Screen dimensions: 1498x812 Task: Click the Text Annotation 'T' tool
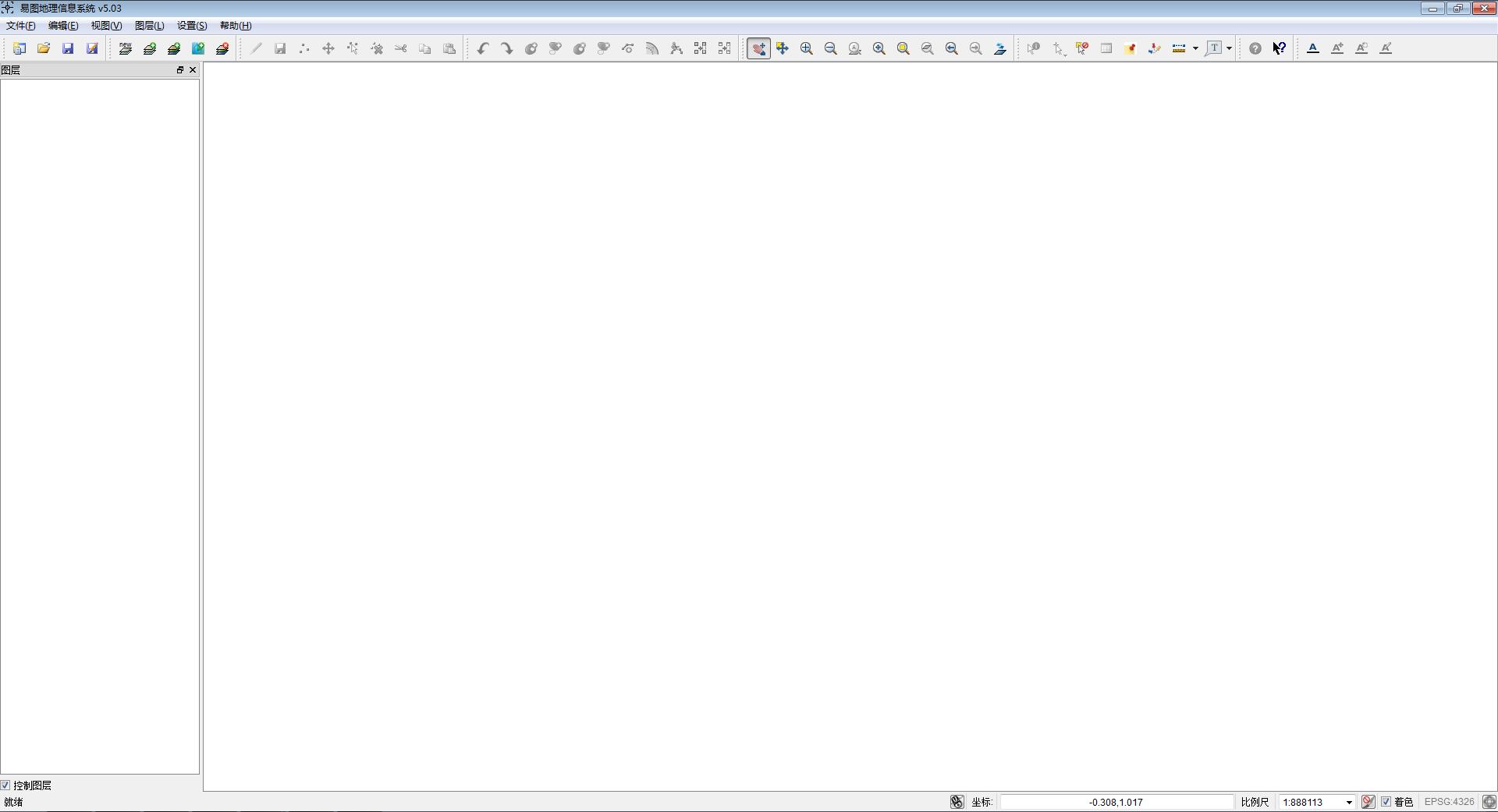(1213, 48)
